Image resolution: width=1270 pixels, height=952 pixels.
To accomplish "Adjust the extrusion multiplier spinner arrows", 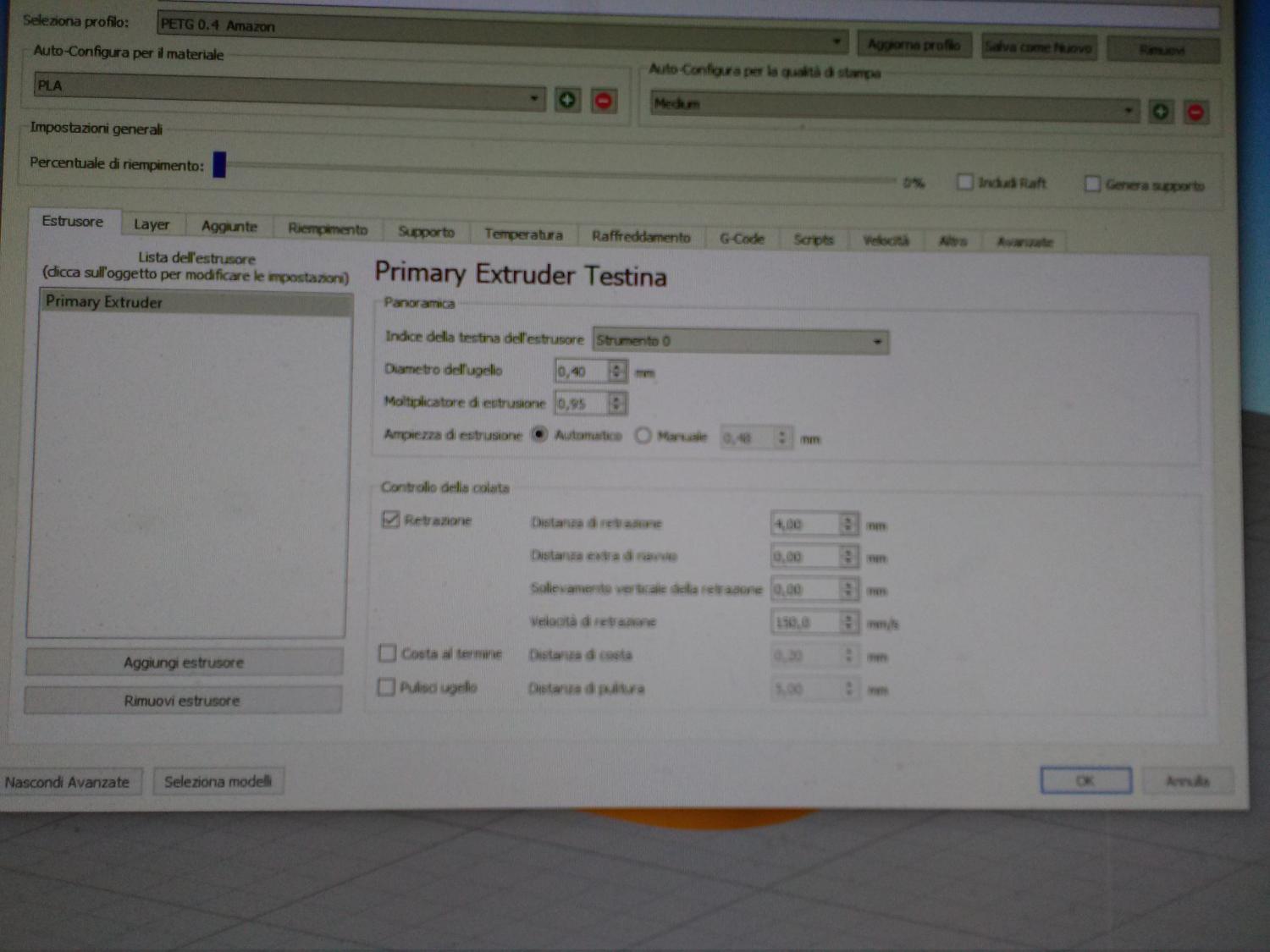I will coord(616,404).
